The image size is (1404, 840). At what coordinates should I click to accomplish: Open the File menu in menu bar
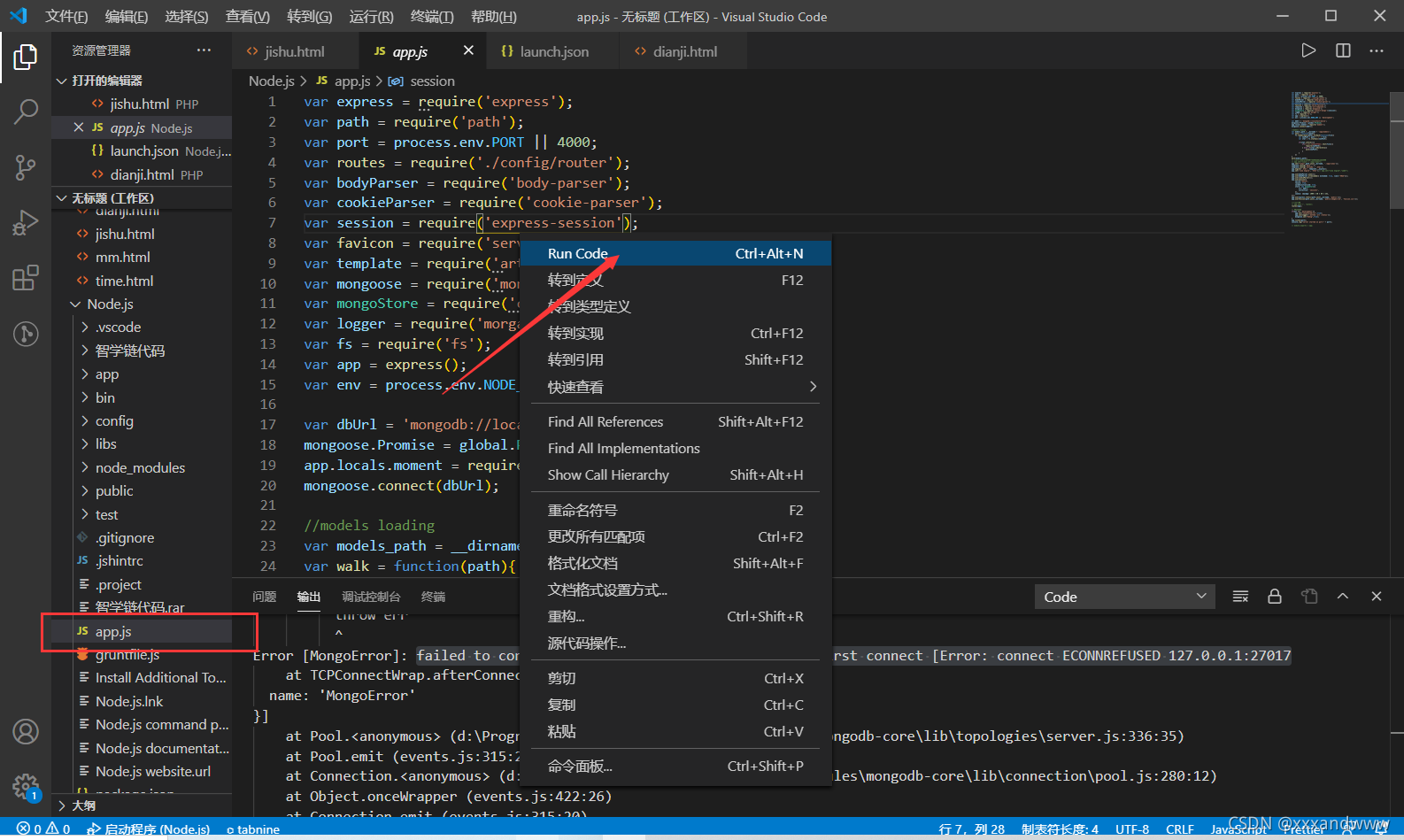66,16
